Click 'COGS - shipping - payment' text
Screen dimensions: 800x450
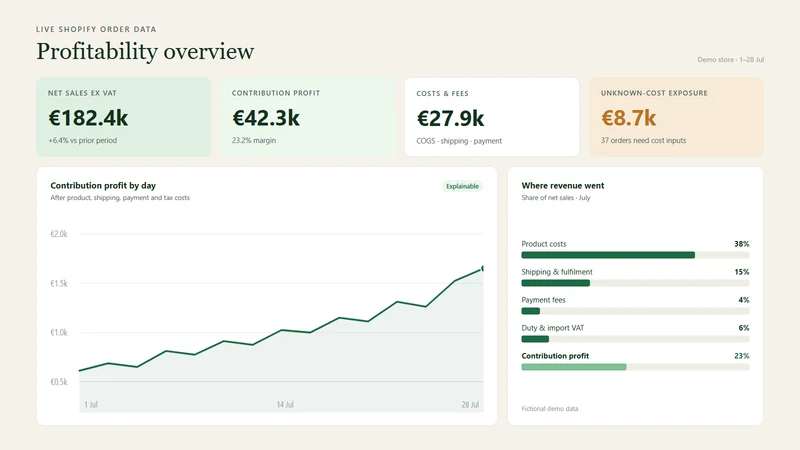click(x=459, y=141)
